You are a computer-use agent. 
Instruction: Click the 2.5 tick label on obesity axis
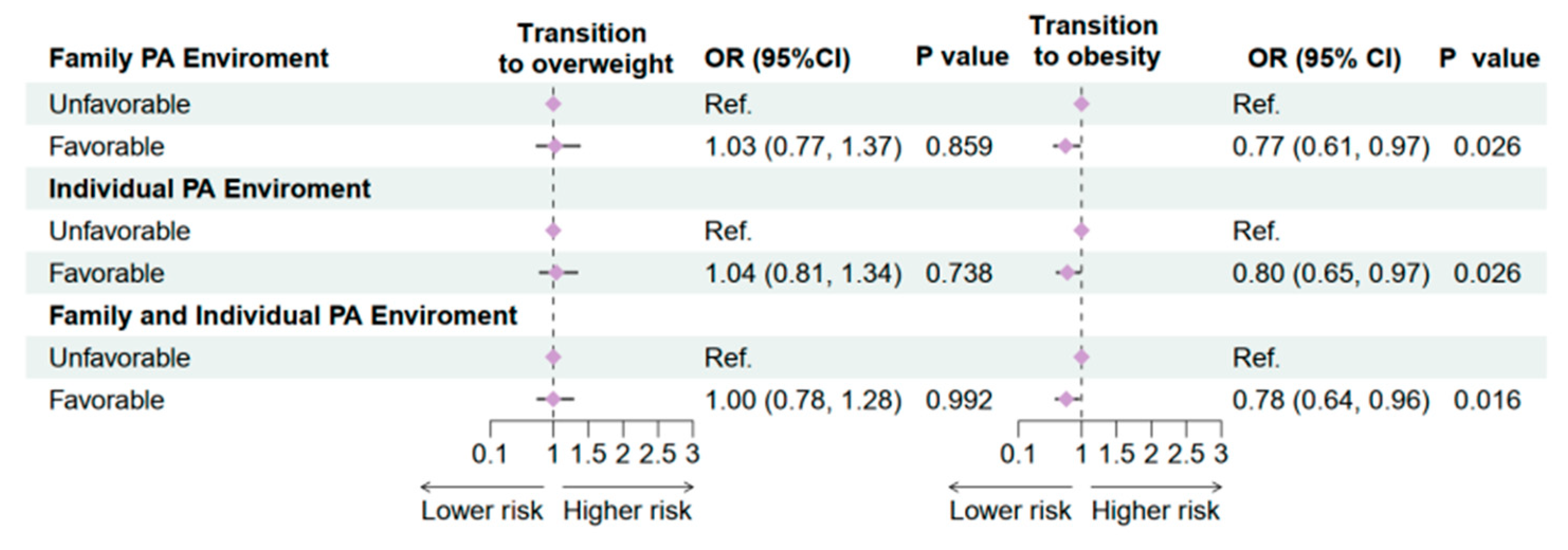coord(1186,453)
